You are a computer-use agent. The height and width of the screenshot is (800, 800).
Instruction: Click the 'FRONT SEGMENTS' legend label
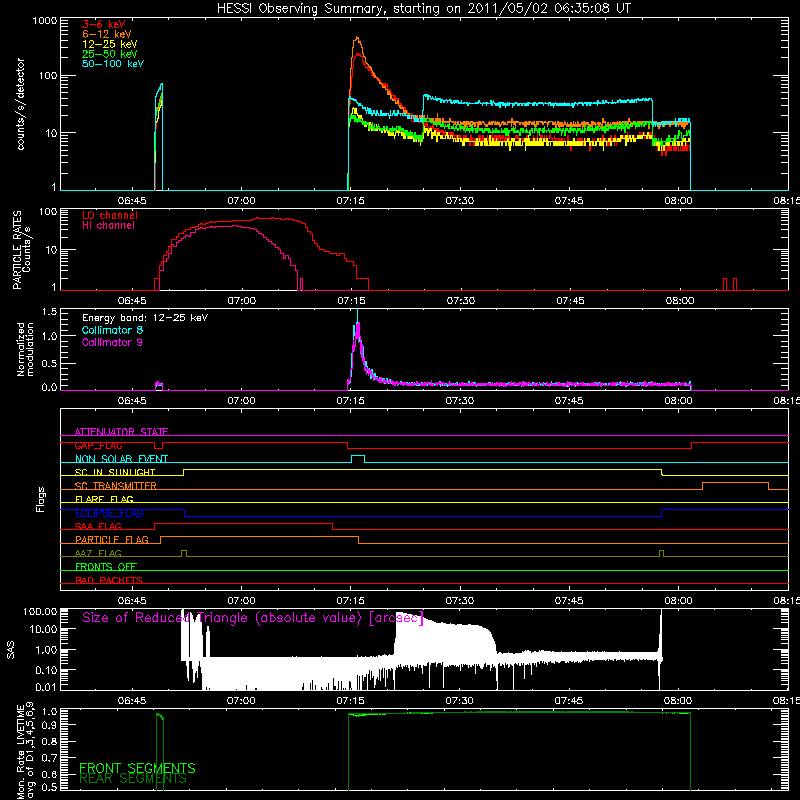(137, 768)
